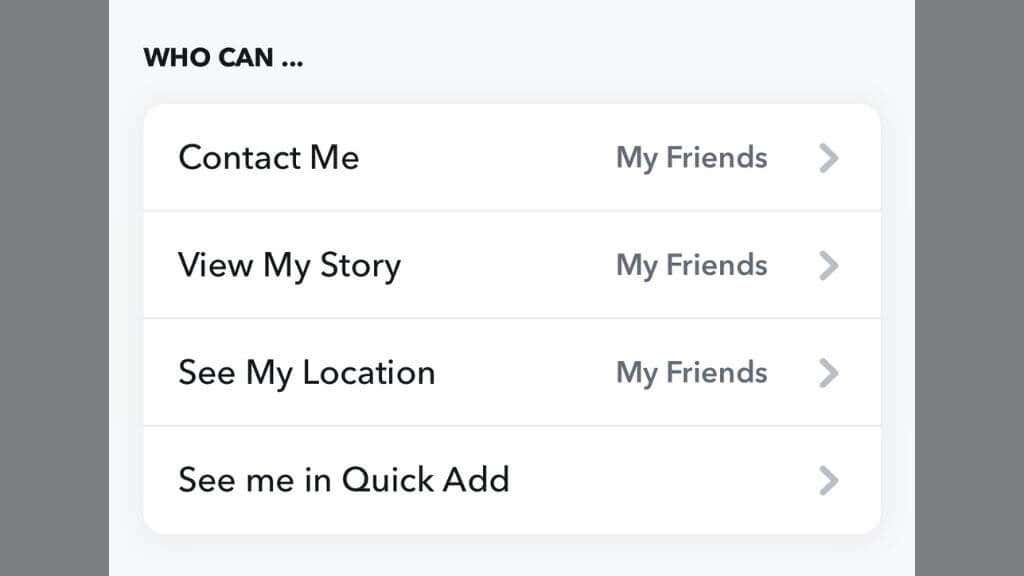Select My Friends next to Contact Me
The width and height of the screenshot is (1024, 576).
point(691,157)
